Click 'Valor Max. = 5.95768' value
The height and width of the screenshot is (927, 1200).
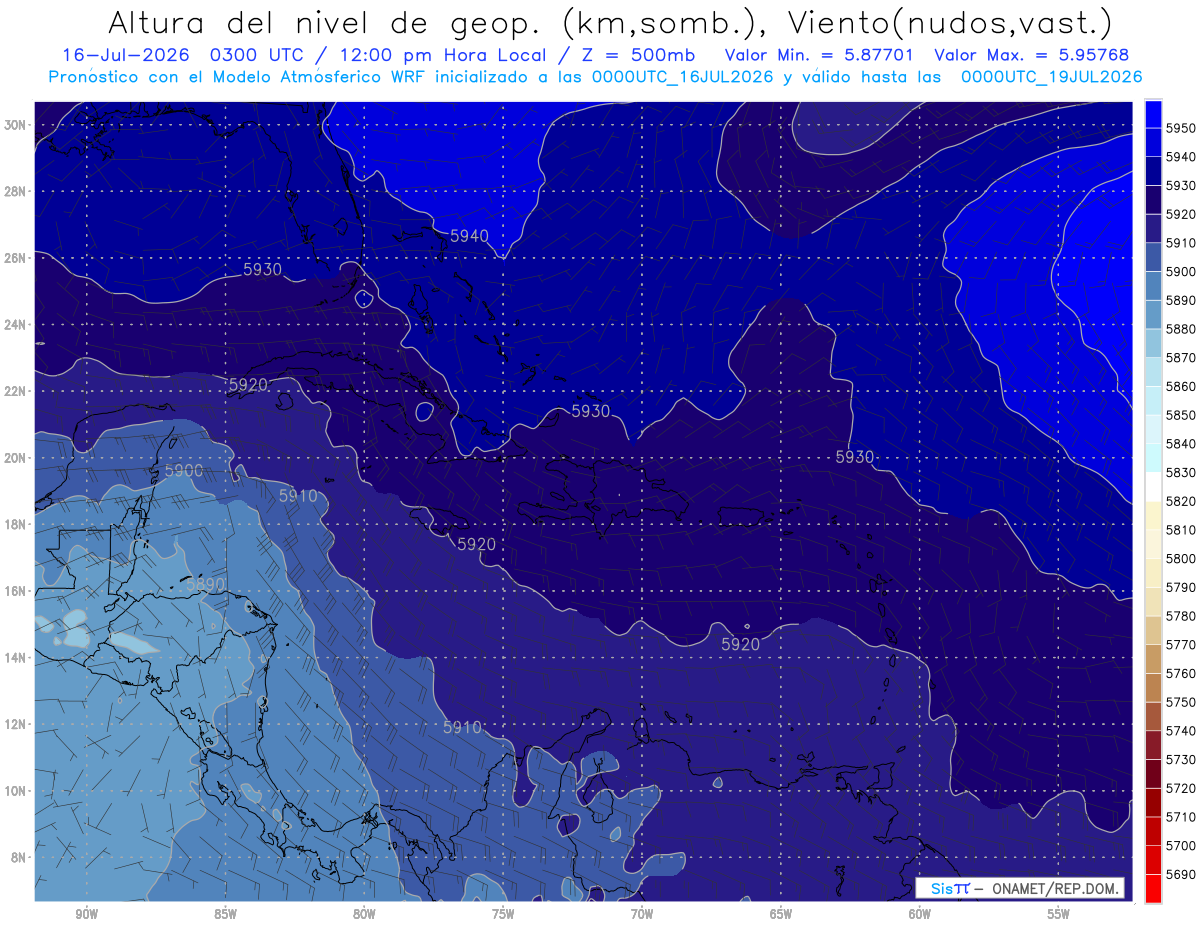point(1032,55)
